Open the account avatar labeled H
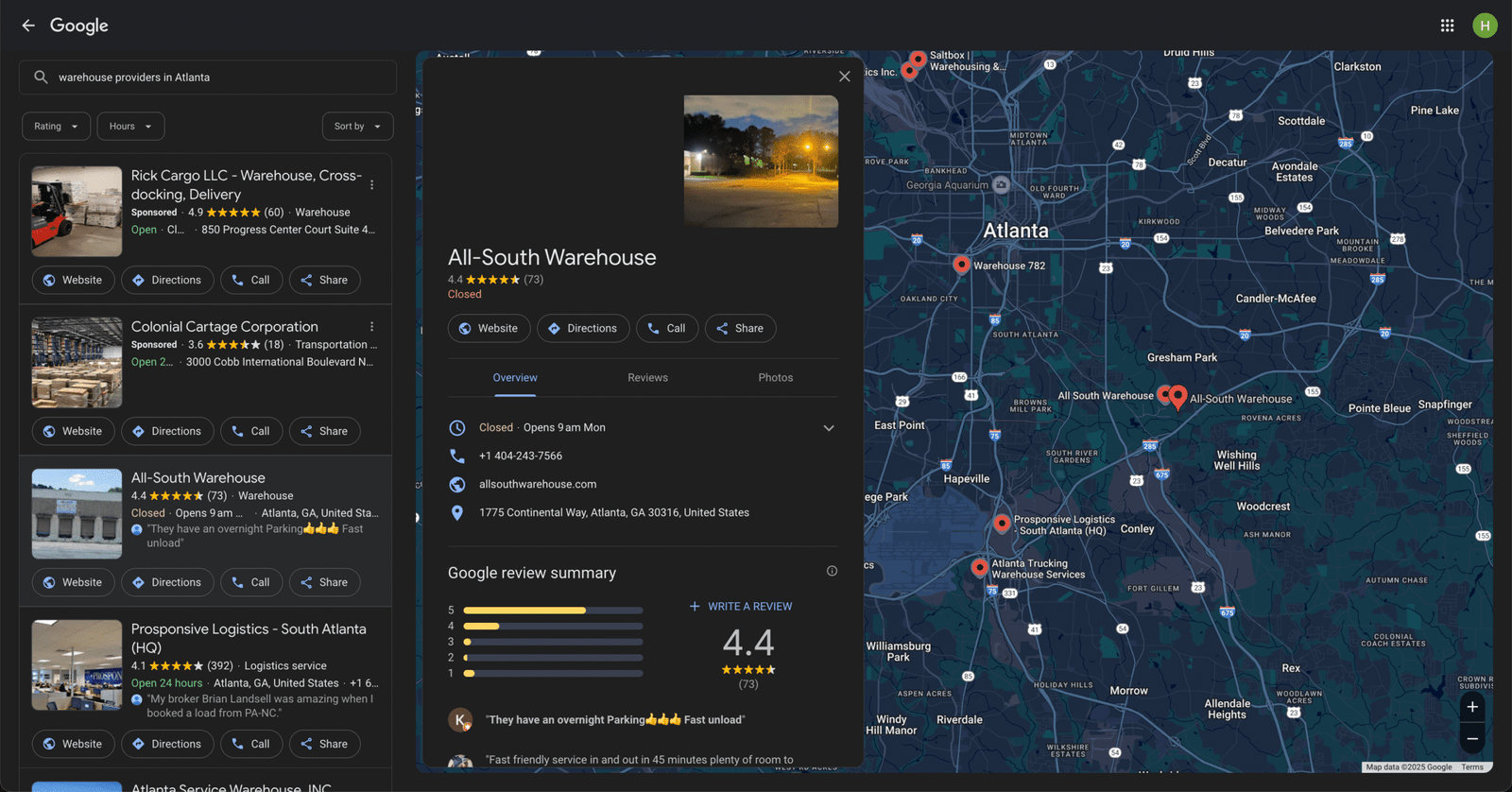Screen dimensions: 1512x792 (x=1485, y=26)
